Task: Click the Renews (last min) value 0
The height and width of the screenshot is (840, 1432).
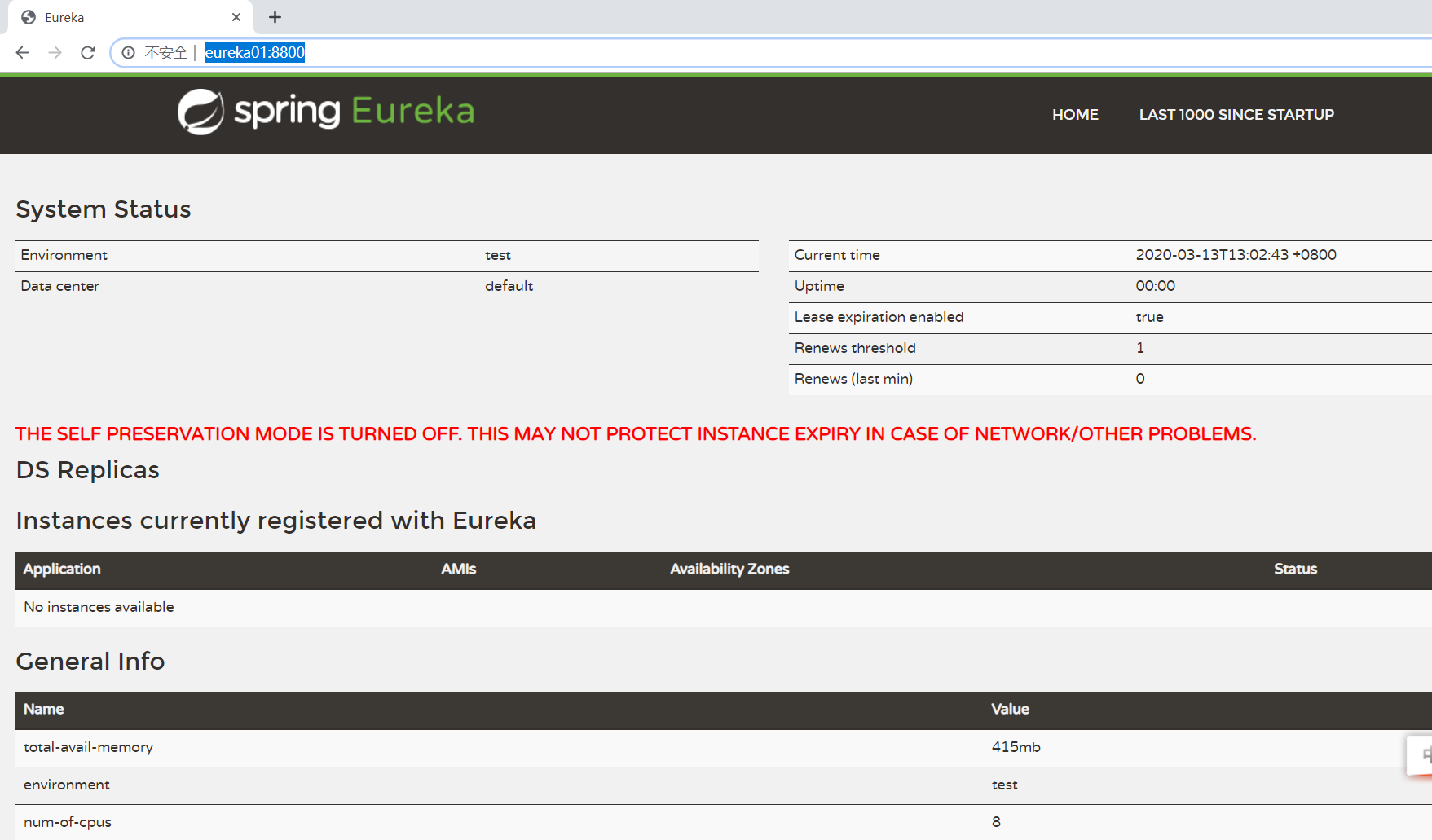Action: pos(1140,379)
